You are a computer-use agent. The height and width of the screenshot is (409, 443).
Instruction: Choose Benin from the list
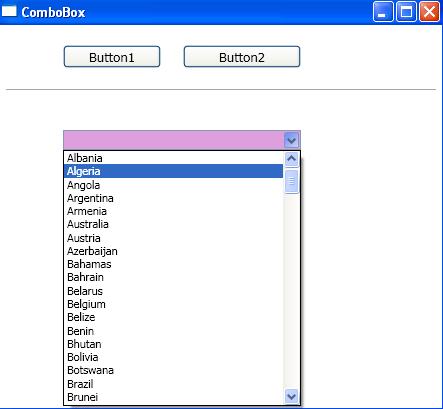point(173,331)
